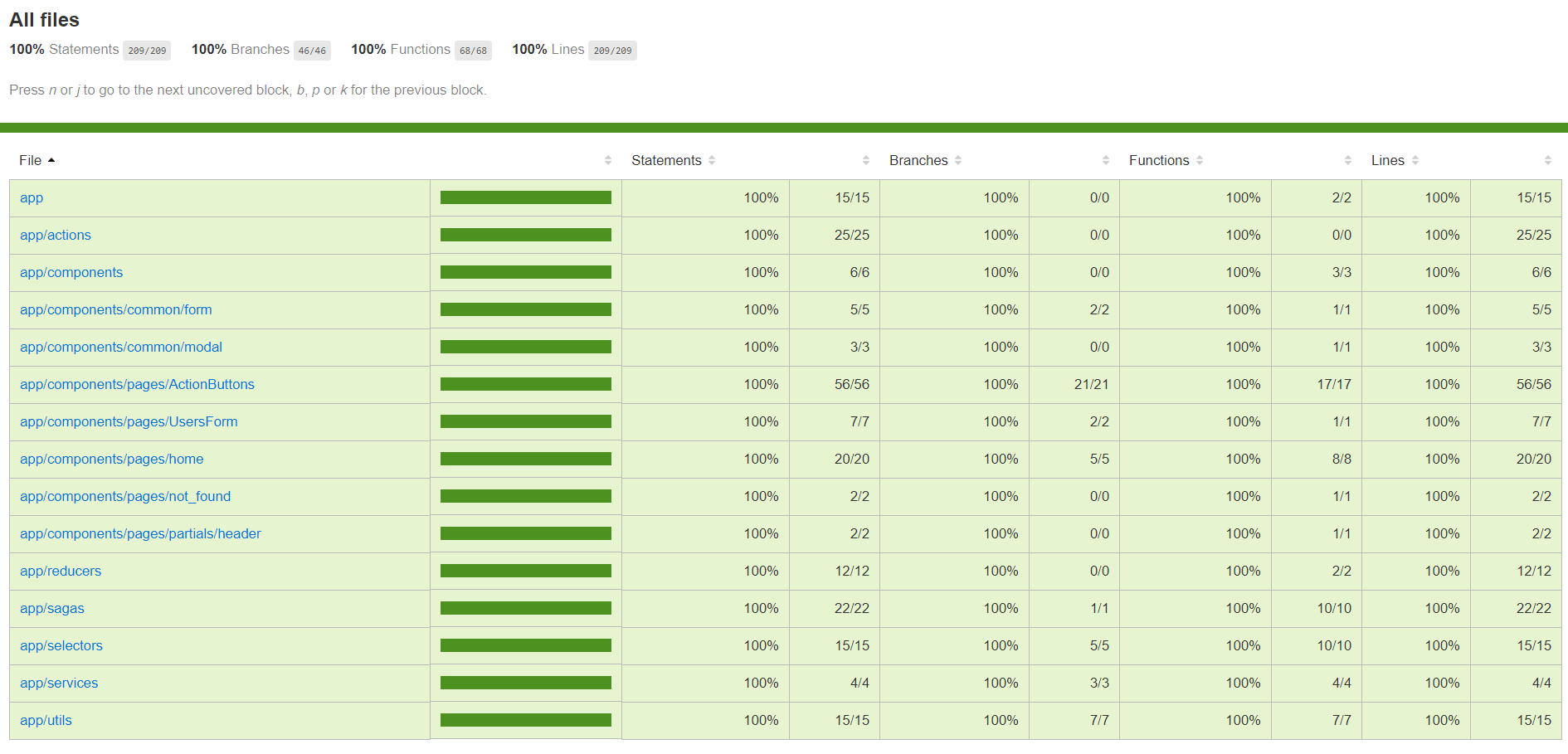The image size is (1568, 754).
Task: Click the 209/209 badge next to Statements
Action: click(147, 51)
